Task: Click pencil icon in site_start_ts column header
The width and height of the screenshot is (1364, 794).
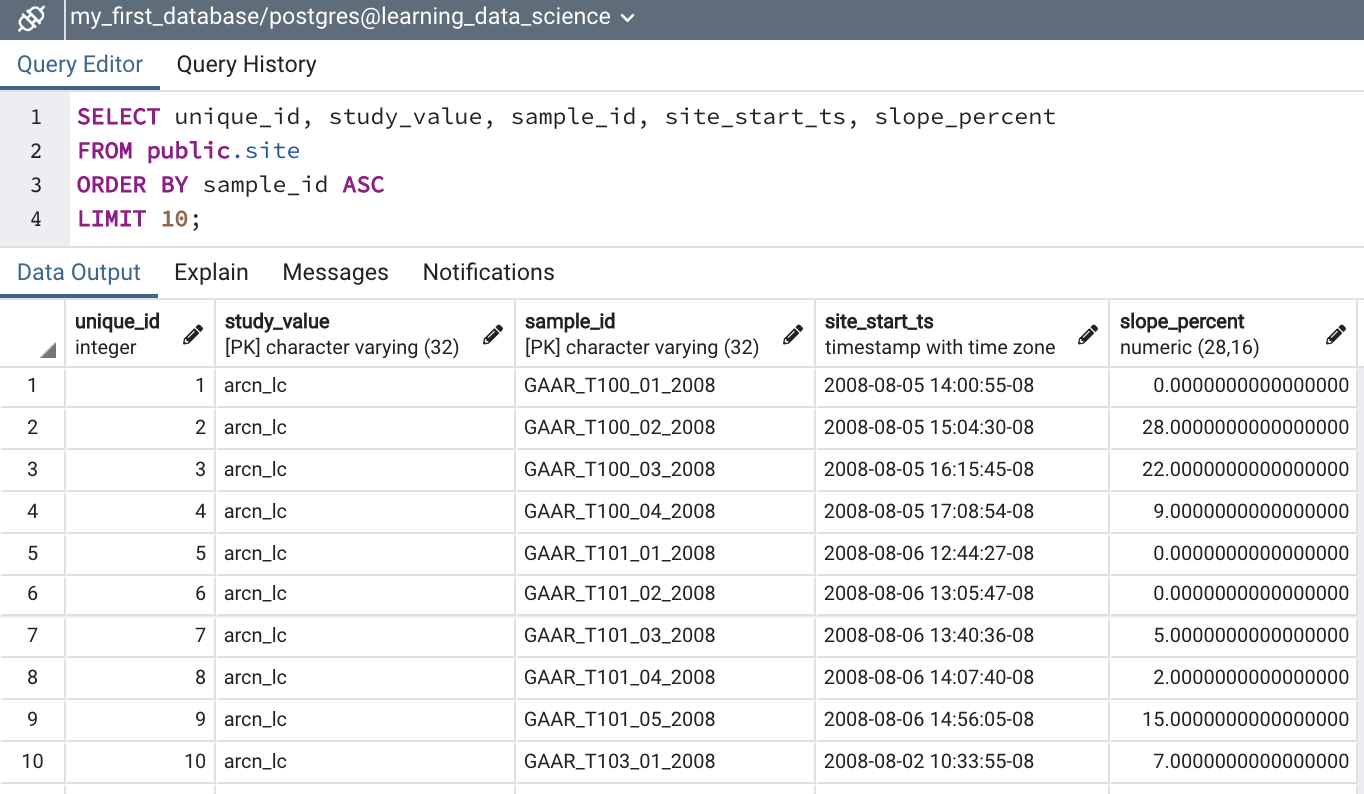Action: pyautogui.click(x=1087, y=335)
